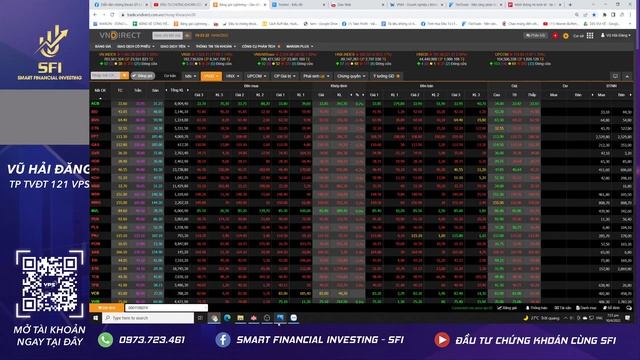Open the HNX dropdown filter
Image resolution: width=640 pixels, height=360 pixels.
[233, 76]
